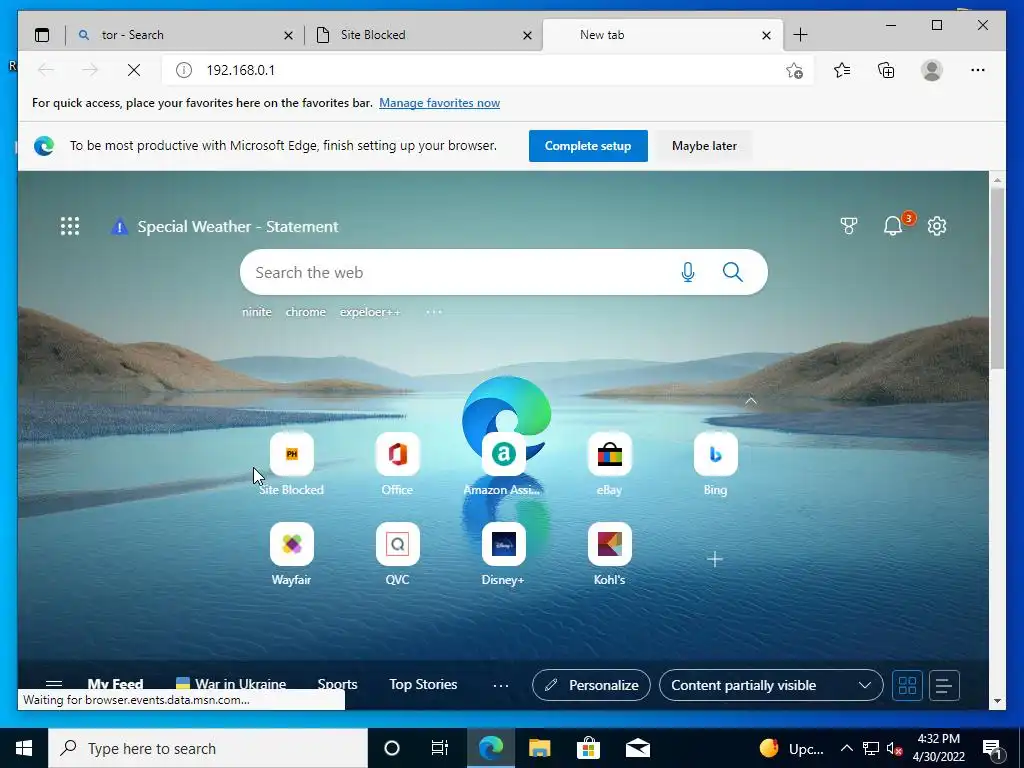The width and height of the screenshot is (1024, 768).
Task: Open File Explorer from taskbar
Action: click(539, 748)
